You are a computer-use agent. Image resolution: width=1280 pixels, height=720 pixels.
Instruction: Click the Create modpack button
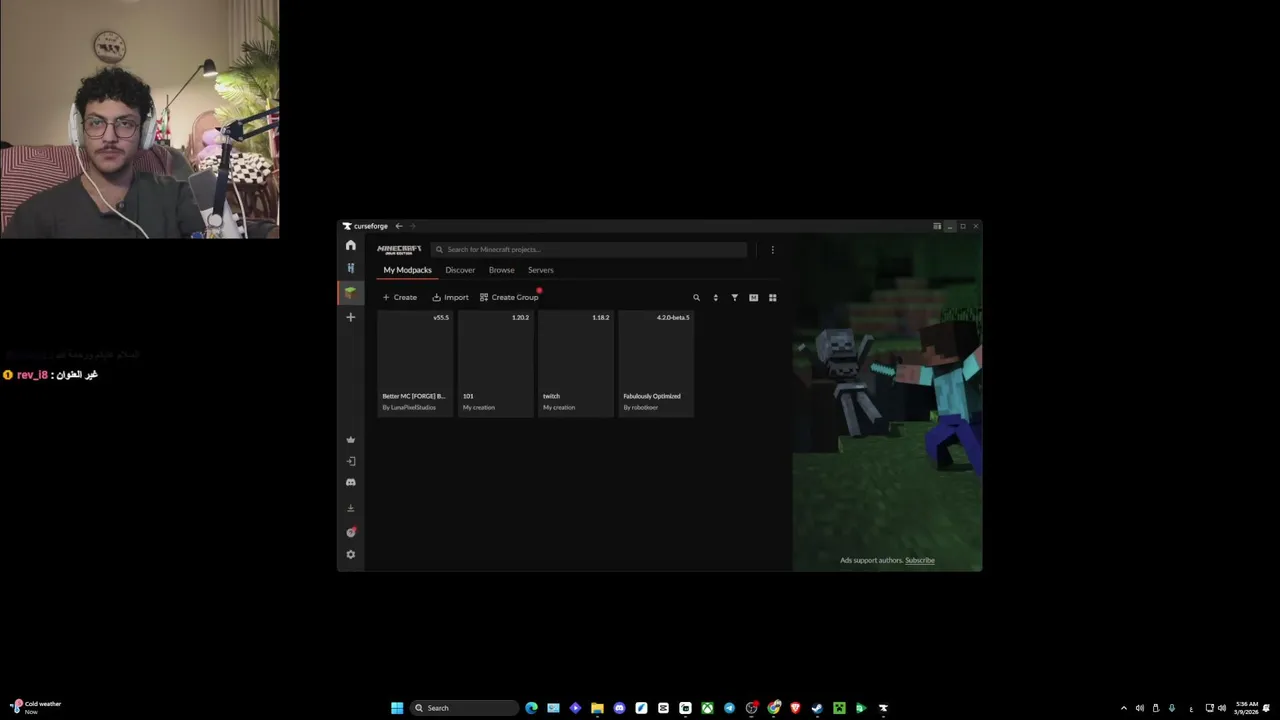coord(399,297)
